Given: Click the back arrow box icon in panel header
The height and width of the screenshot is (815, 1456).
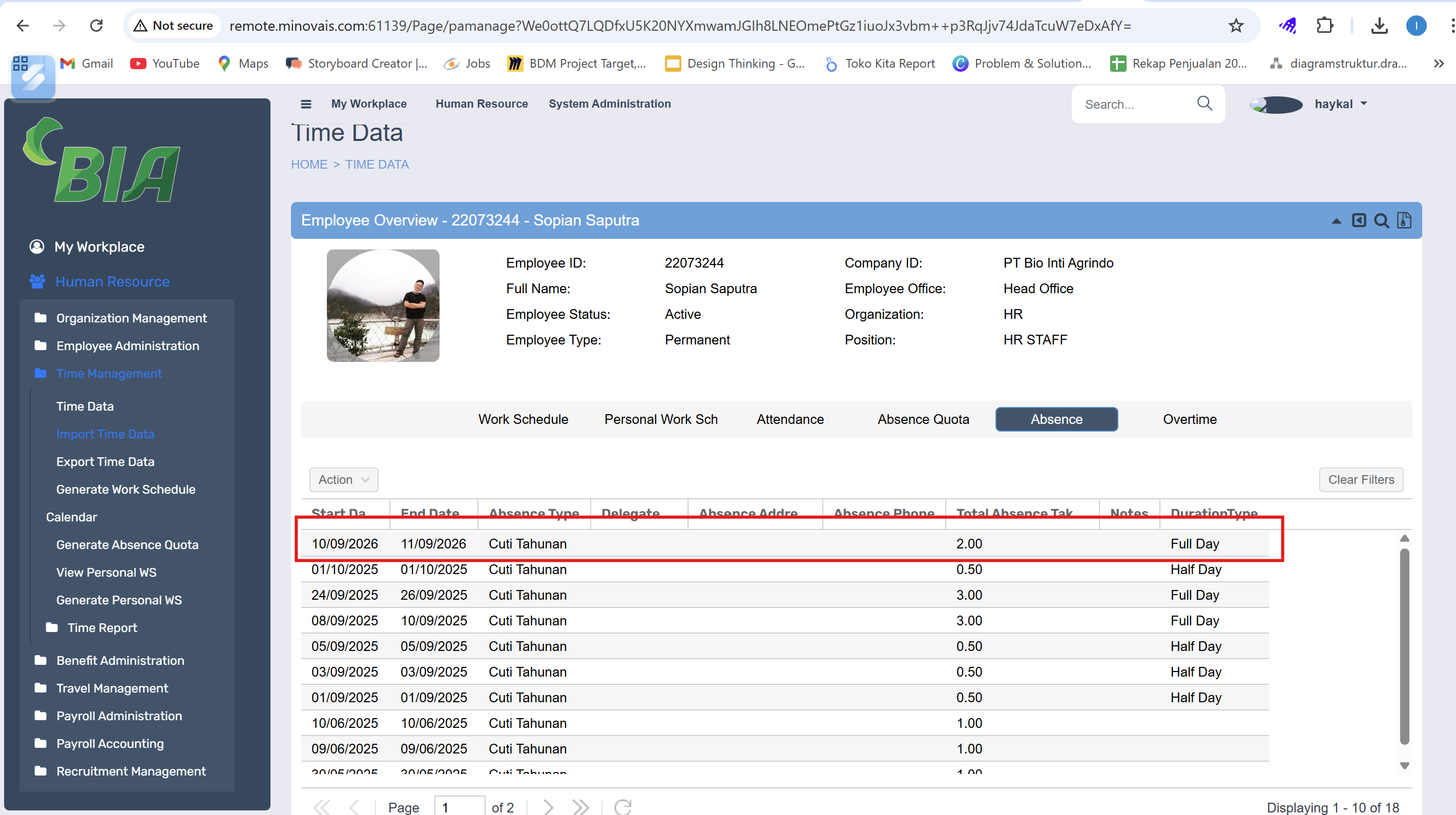Looking at the screenshot, I should 1359,220.
